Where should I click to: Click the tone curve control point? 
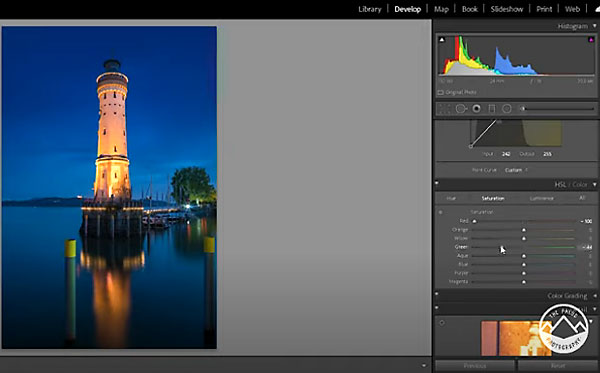(471, 146)
